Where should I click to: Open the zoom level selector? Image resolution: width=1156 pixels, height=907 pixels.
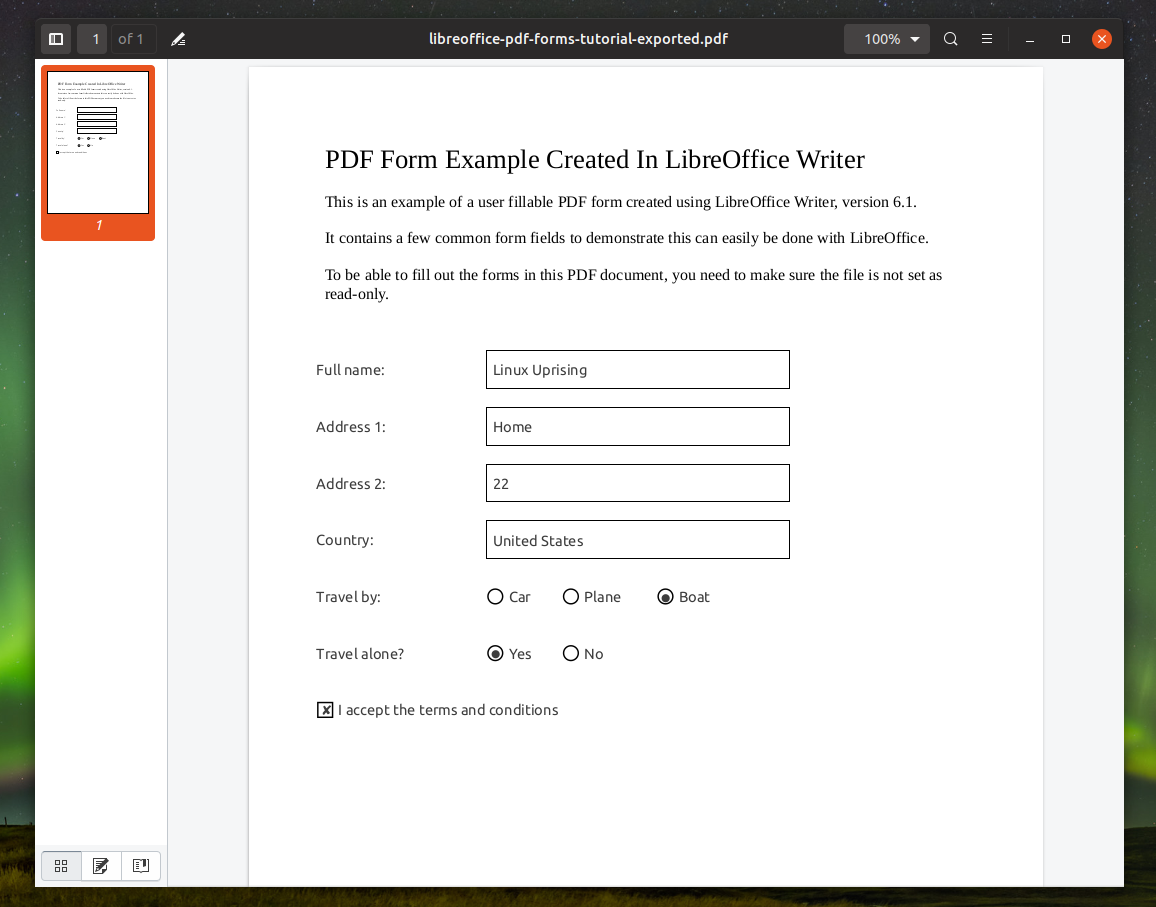[x=886, y=38]
